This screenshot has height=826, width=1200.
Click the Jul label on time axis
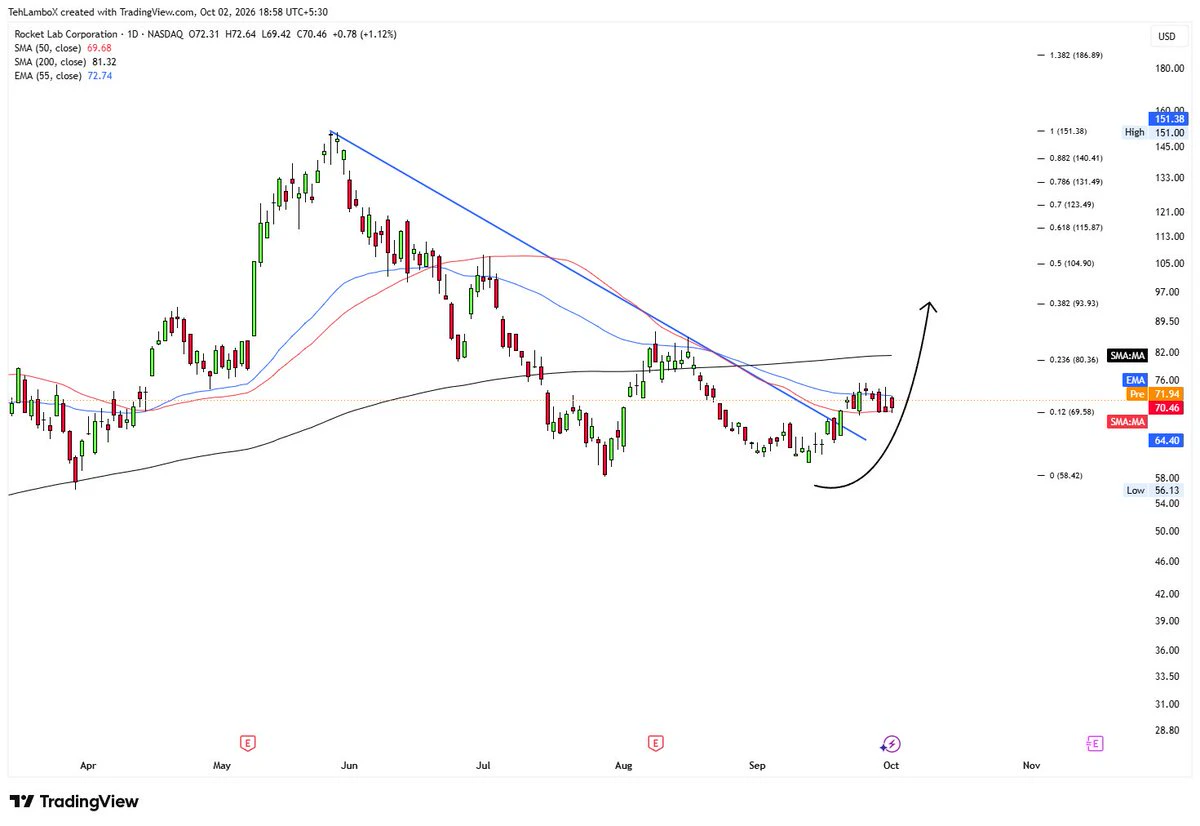point(483,766)
